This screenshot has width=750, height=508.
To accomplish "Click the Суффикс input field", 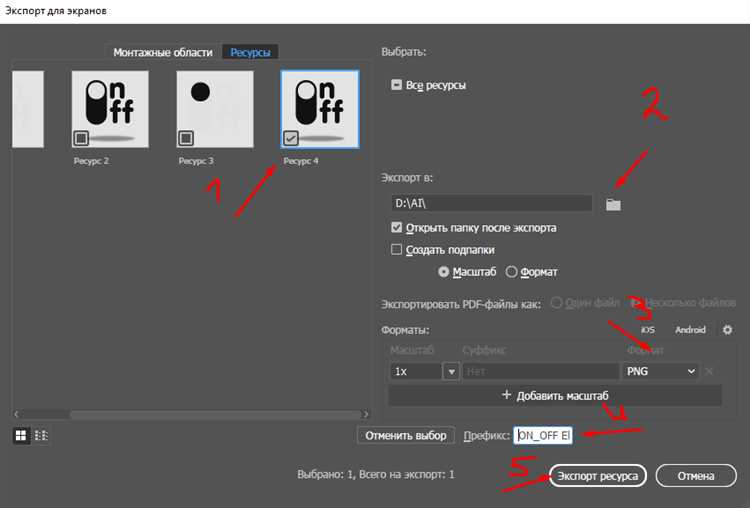I will 540,371.
